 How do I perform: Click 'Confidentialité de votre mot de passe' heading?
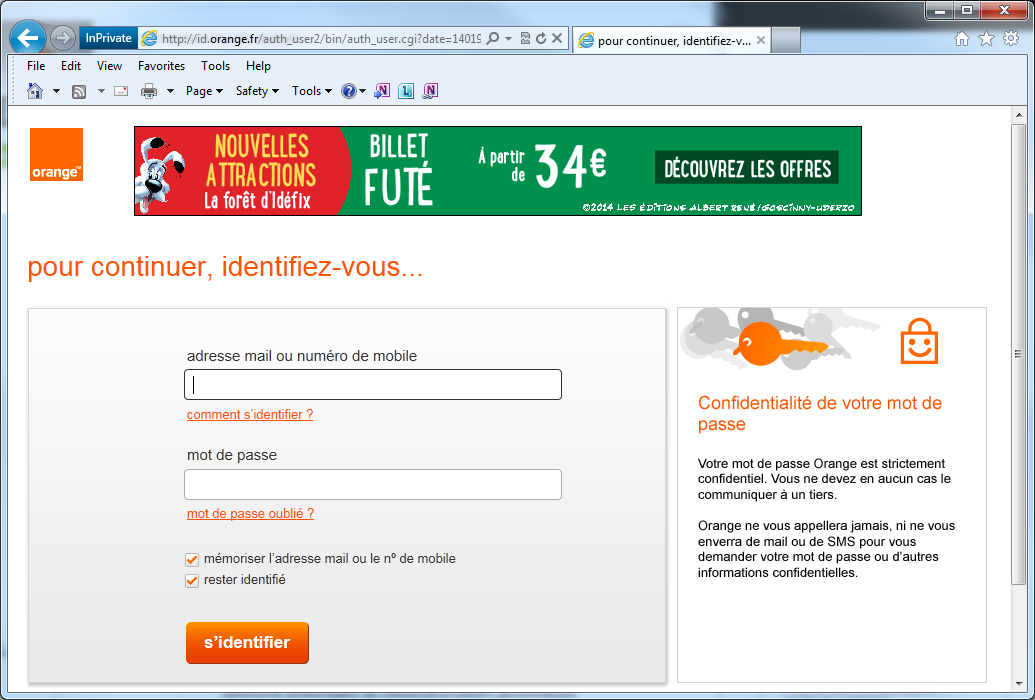point(820,413)
